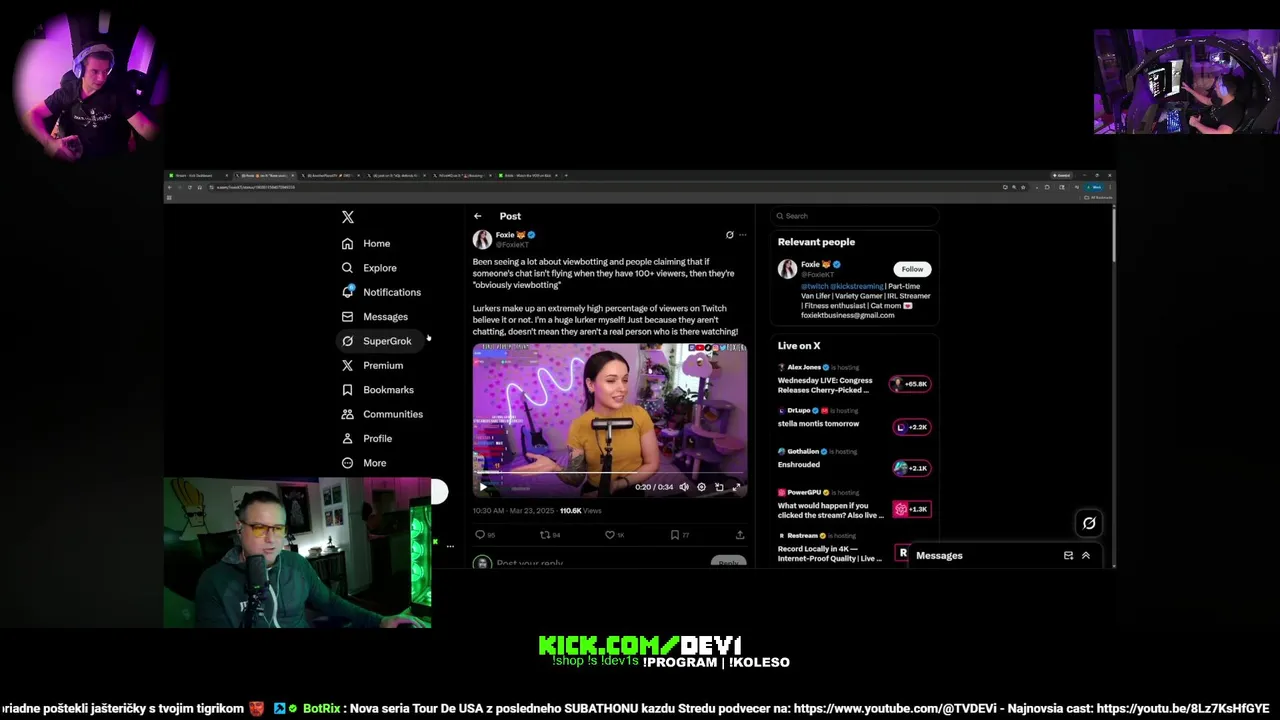The image size is (1280, 720).
Task: Click the floating Grok button
Action: point(1089,523)
